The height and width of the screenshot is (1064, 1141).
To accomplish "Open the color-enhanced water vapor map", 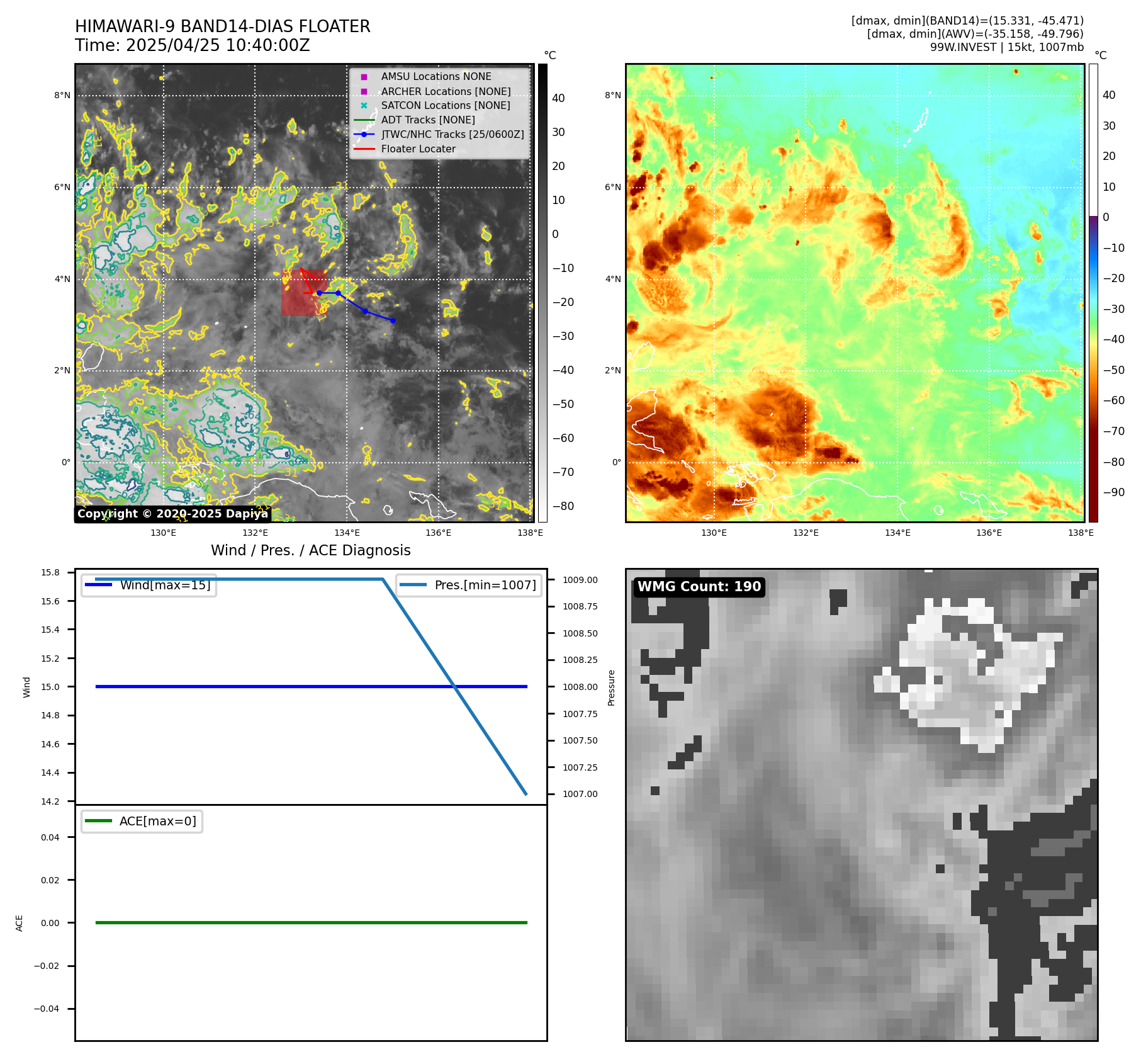I will coord(855,293).
